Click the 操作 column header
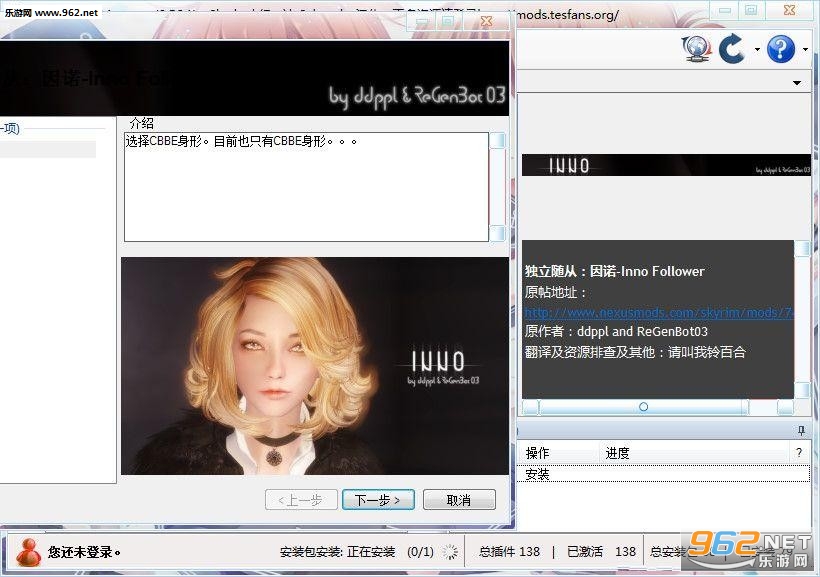820x577 pixels. coord(557,453)
